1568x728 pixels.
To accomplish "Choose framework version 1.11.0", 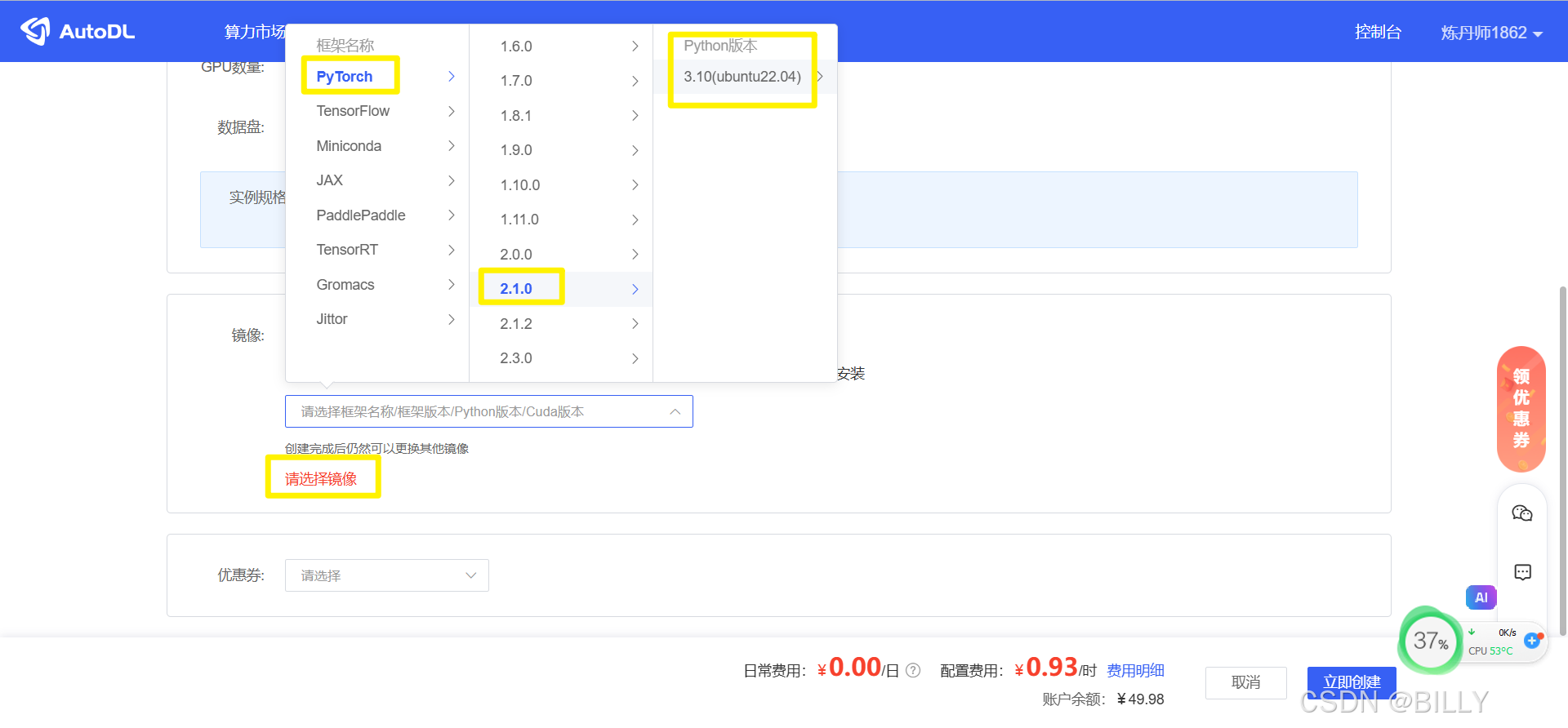I will click(561, 220).
